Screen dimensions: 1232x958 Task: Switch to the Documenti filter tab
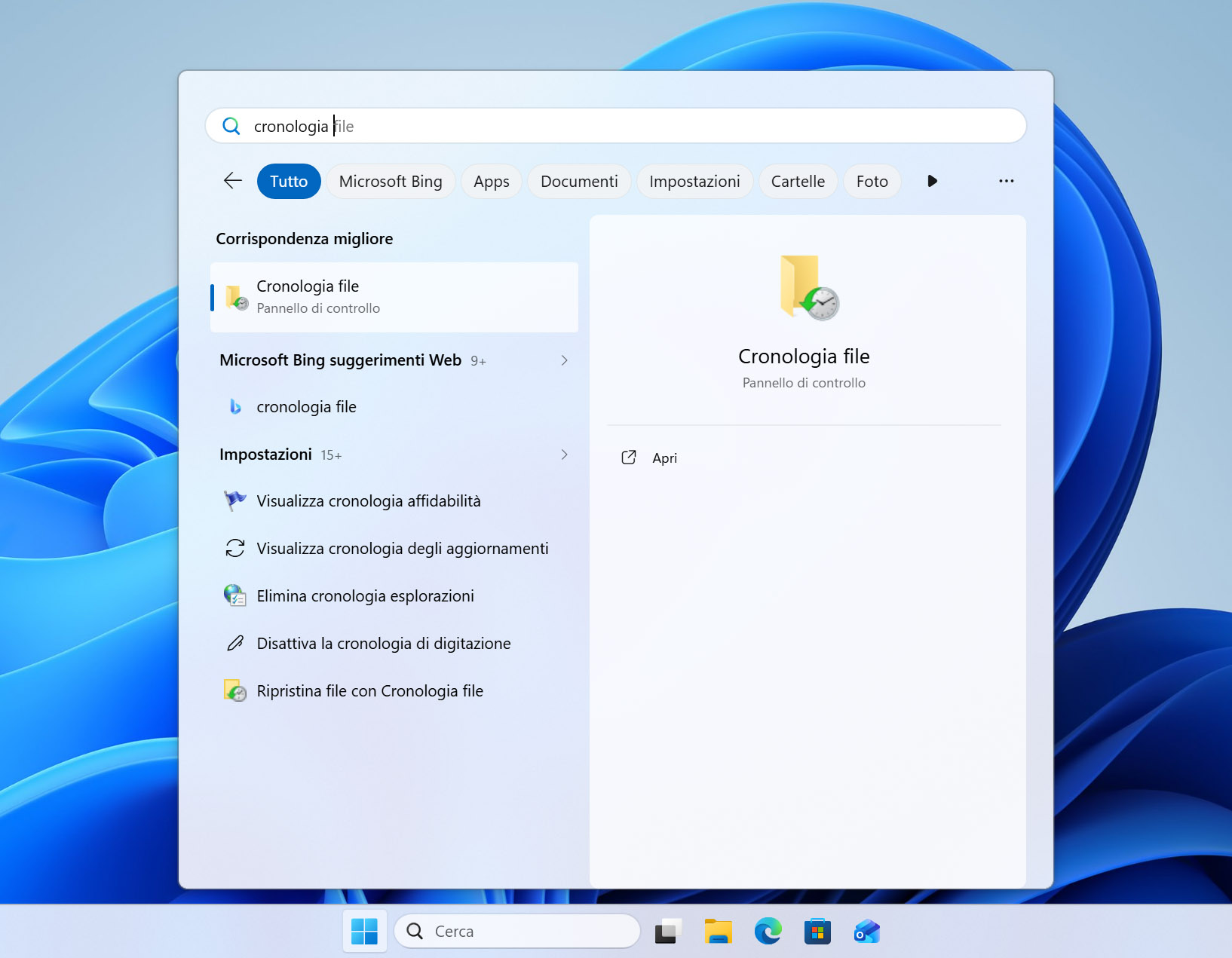pyautogui.click(x=579, y=182)
